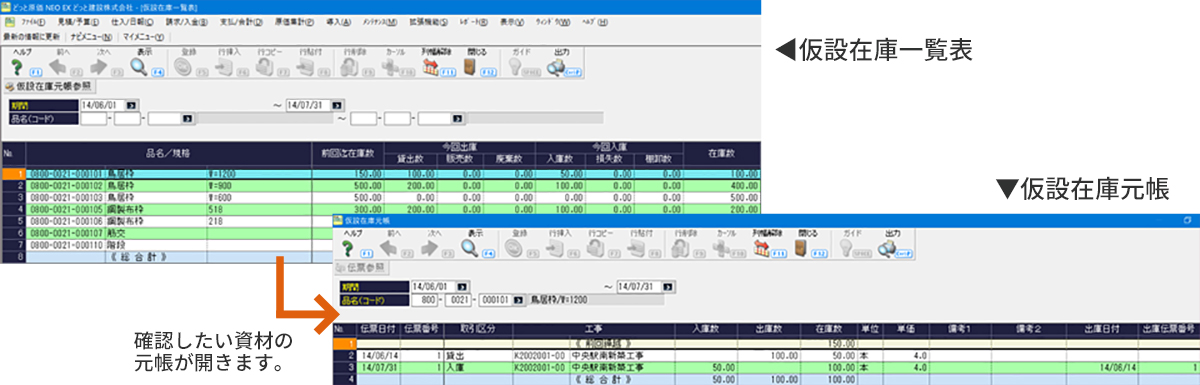Open the lookup arrow next to code 000101 in 仮設在庫元帳
This screenshot has width=1200, height=385.
click(x=518, y=299)
